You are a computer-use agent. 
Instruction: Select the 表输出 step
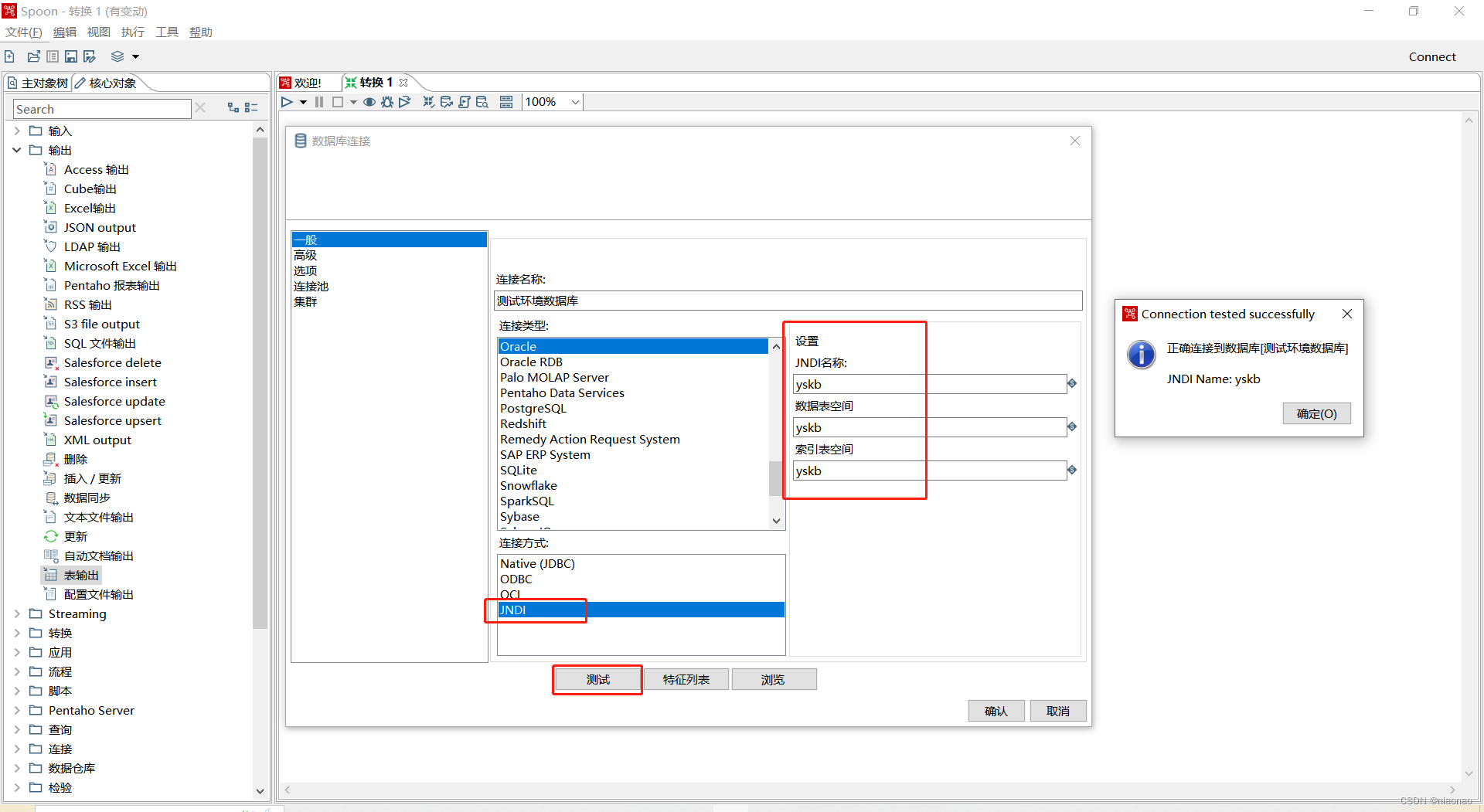[72, 575]
